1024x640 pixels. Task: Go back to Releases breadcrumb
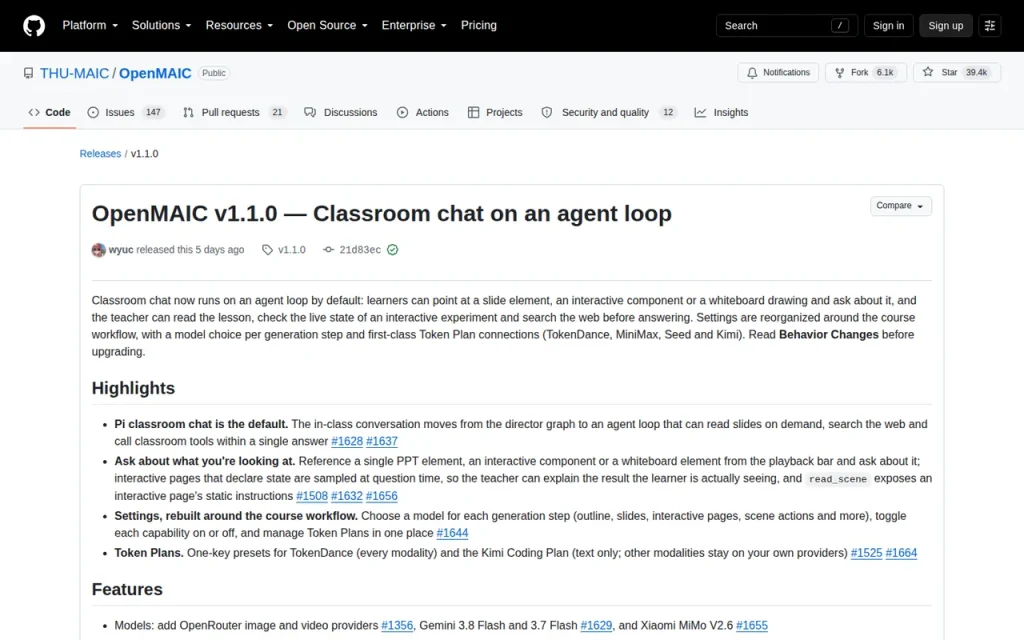point(100,153)
